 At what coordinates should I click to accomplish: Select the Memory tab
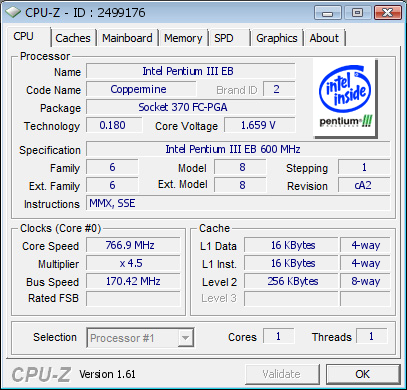[183, 38]
